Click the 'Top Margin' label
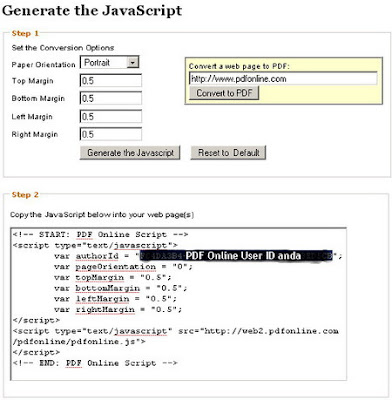Screen dimensions: 392x400 pyautogui.click(x=33, y=81)
